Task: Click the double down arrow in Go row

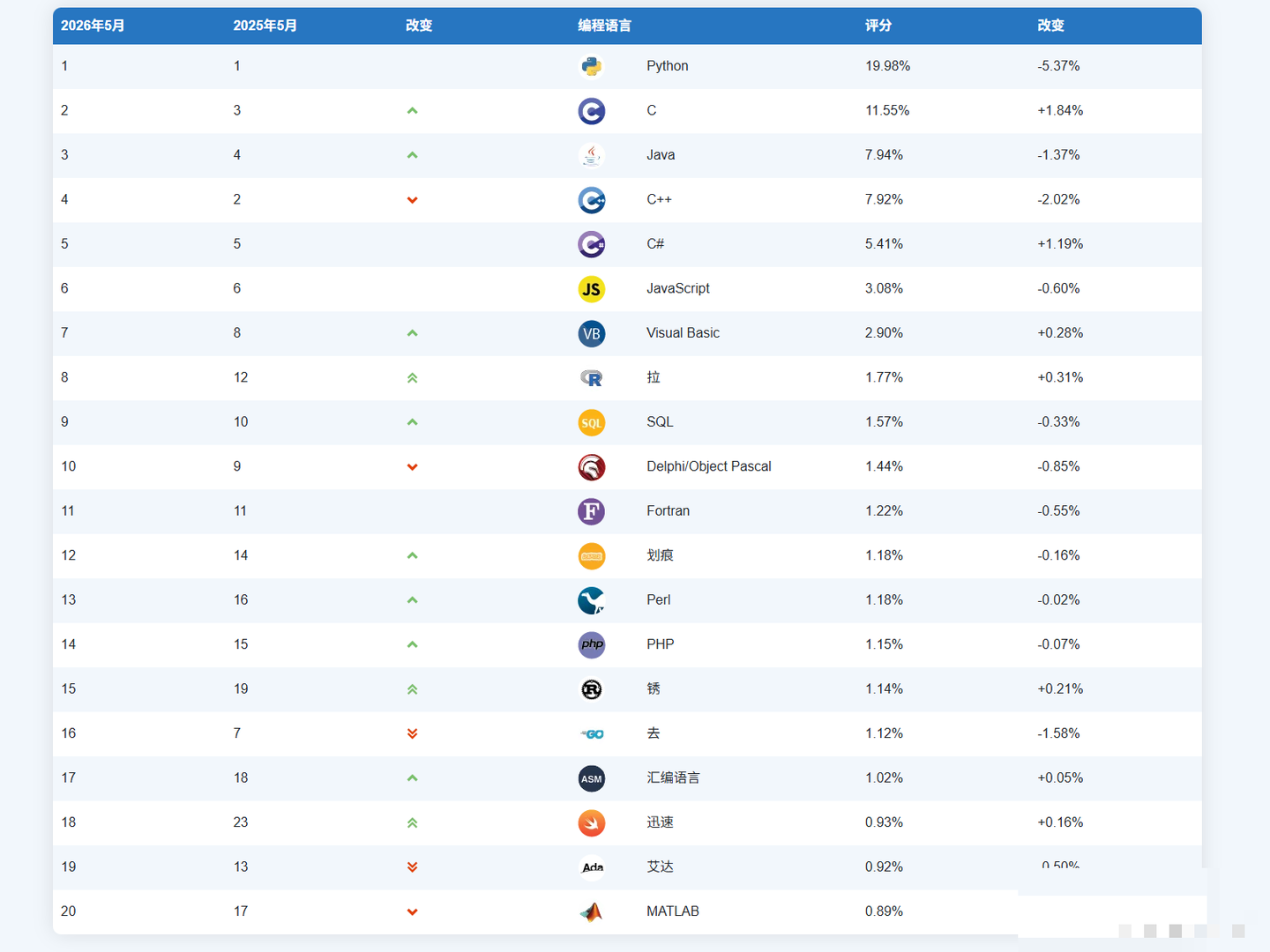Action: tap(412, 733)
